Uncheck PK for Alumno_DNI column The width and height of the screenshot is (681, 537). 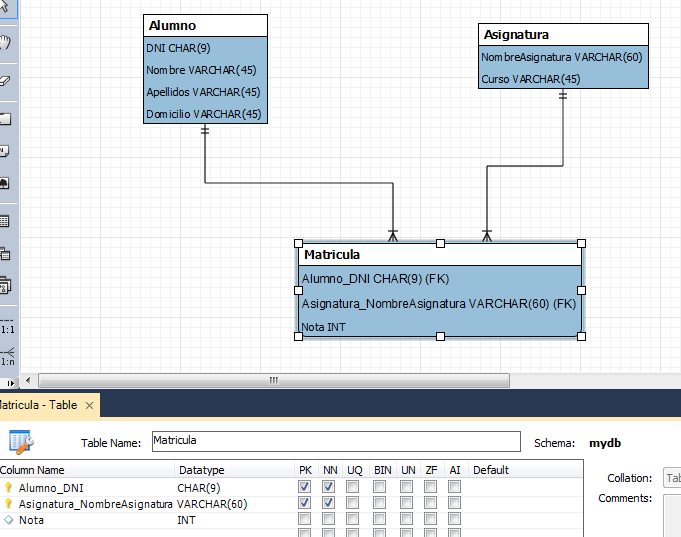coord(305,487)
